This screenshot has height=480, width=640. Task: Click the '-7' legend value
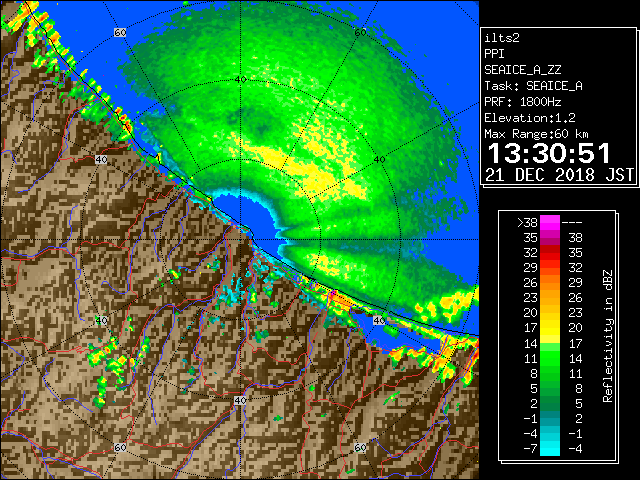(x=530, y=448)
